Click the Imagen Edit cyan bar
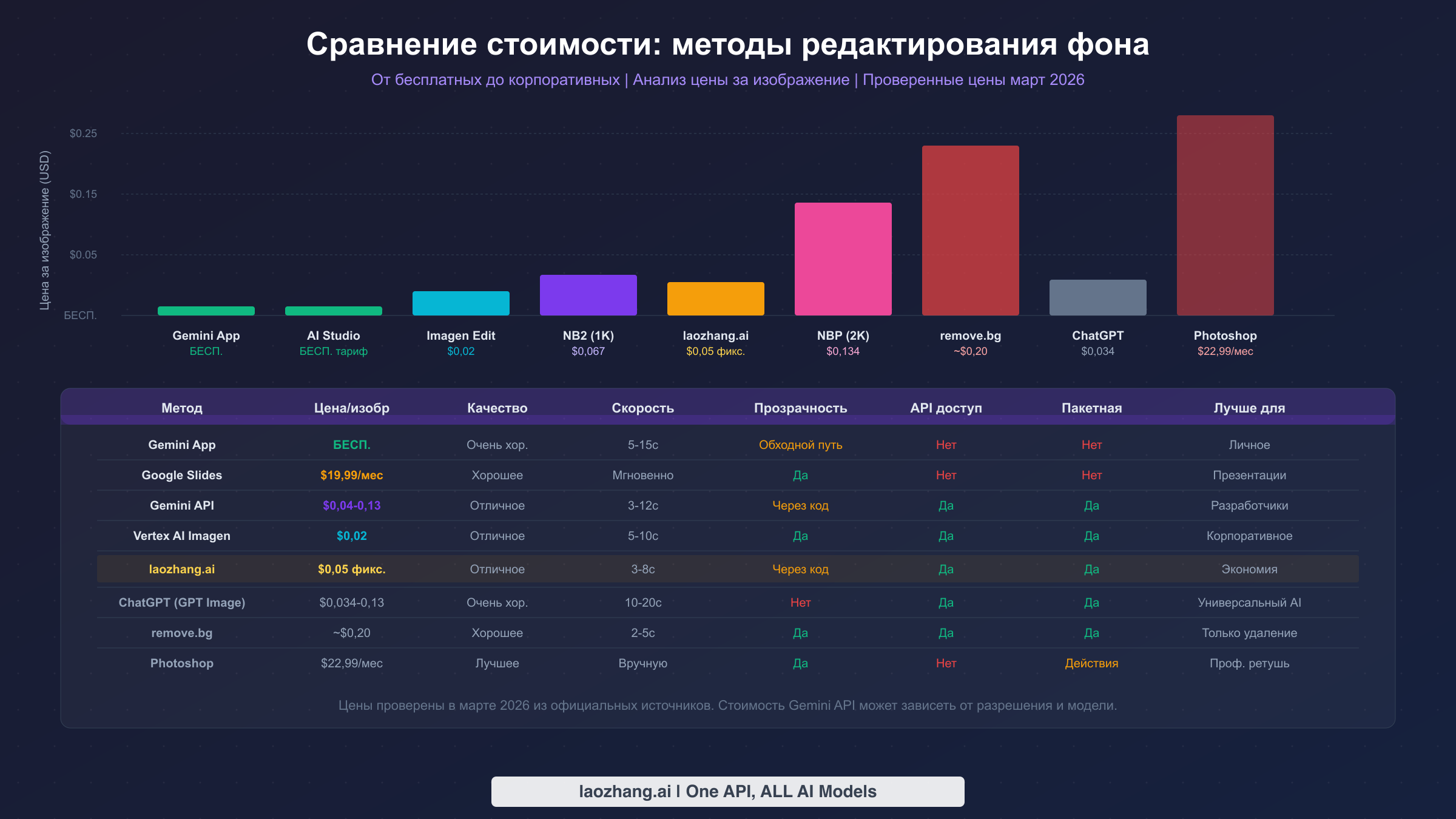 point(460,303)
